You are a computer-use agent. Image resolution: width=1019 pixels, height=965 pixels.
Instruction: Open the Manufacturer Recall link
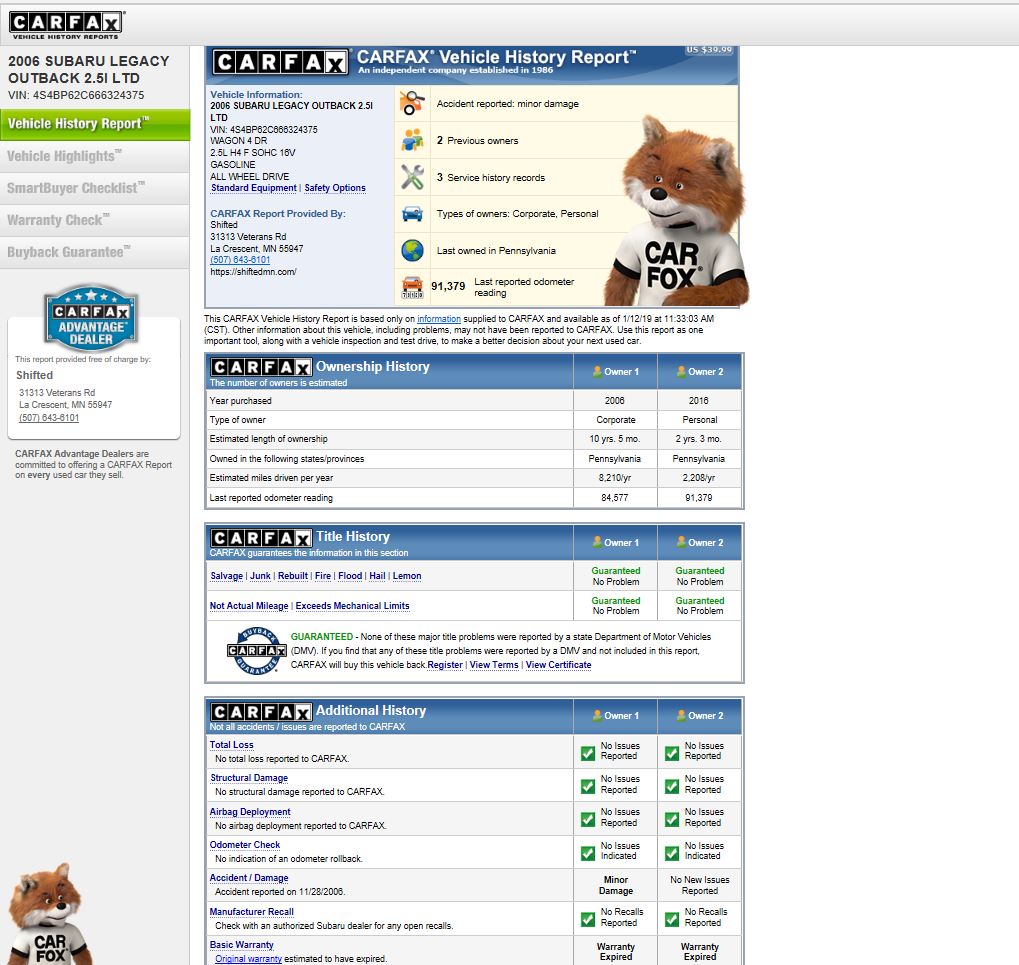coord(252,912)
